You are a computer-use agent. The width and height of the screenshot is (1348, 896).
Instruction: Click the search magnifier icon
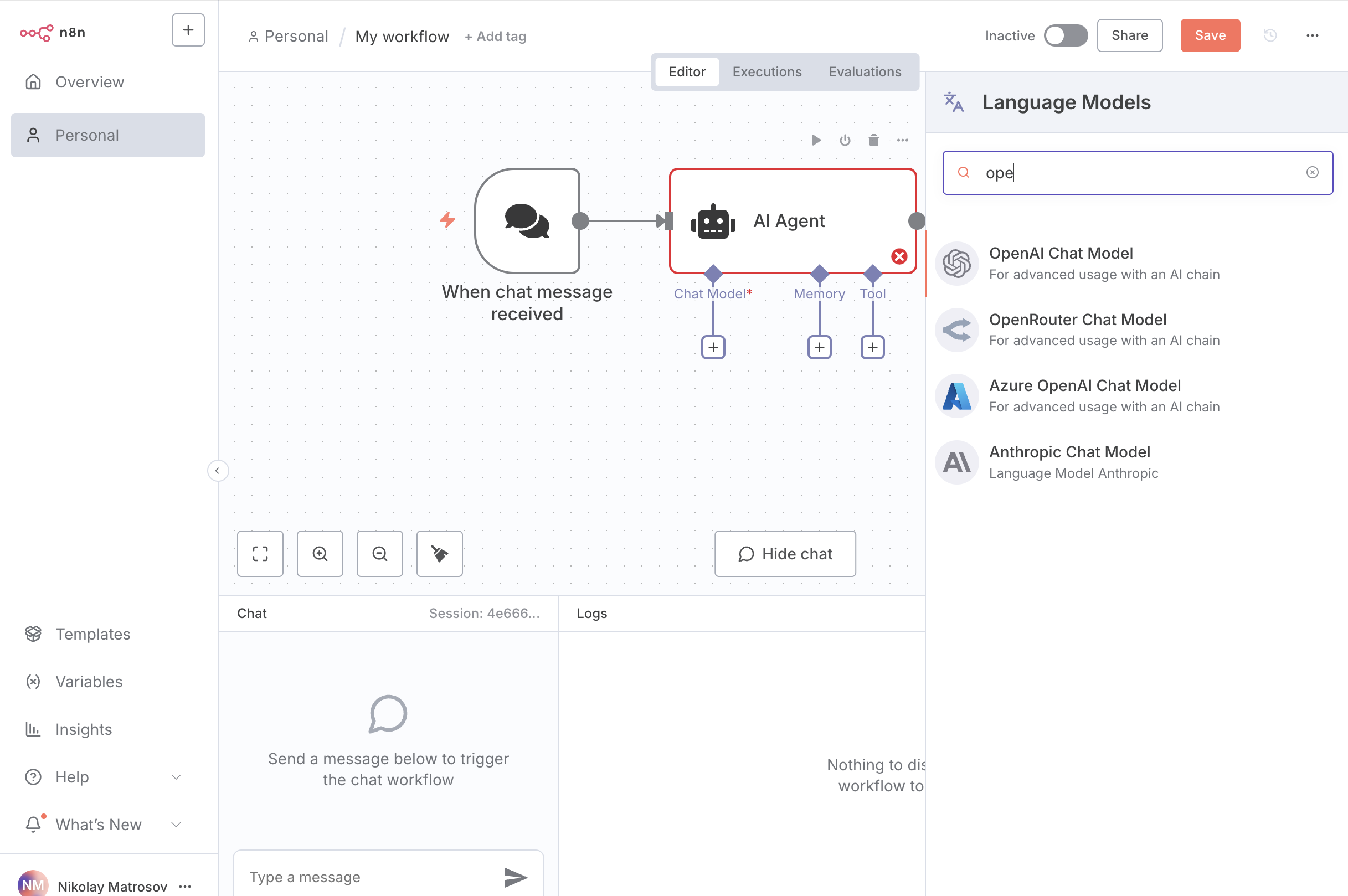964,173
